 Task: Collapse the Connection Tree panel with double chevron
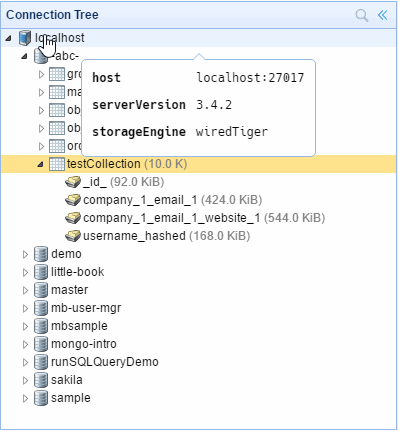pos(383,15)
